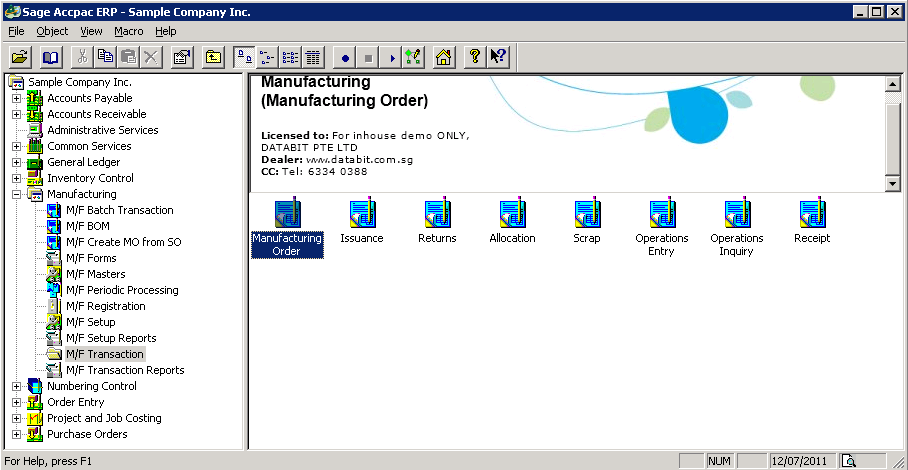Expand the General Ledger node

click(x=16, y=163)
